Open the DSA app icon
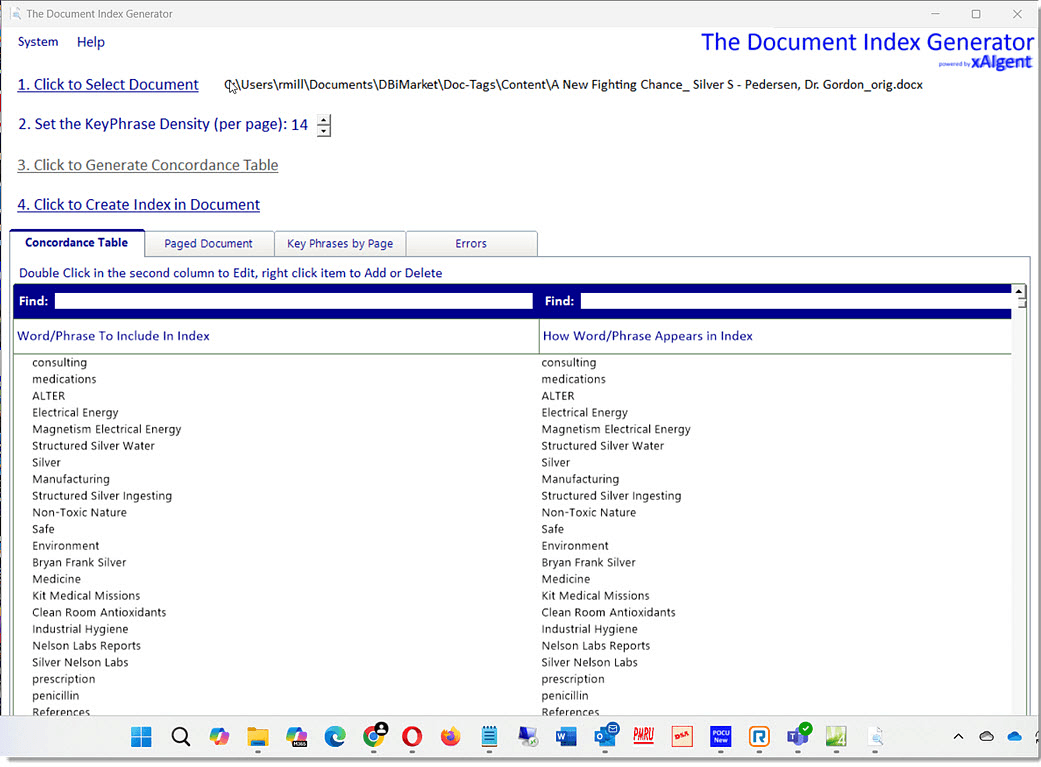The height and width of the screenshot is (767, 1041). (x=682, y=736)
